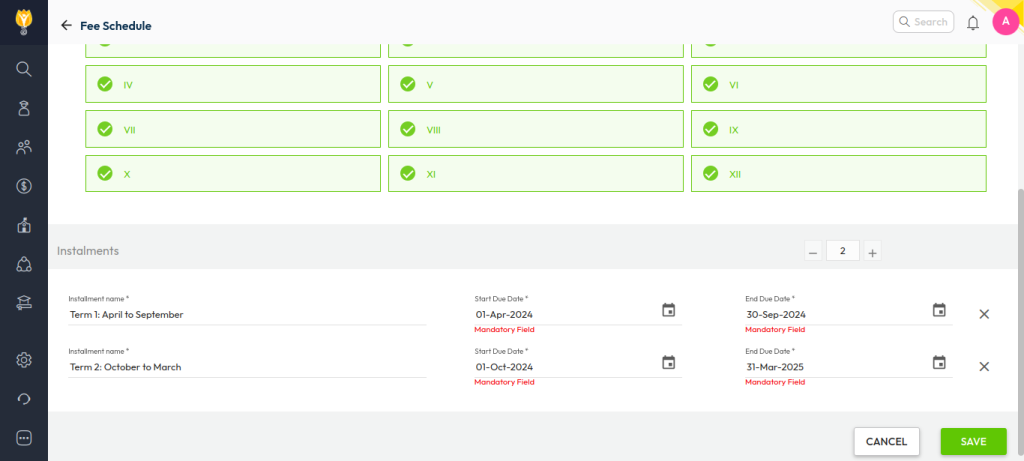This screenshot has height=461, width=1024.
Task: Open the graduation cap icon in sidebar
Action: 24,303
